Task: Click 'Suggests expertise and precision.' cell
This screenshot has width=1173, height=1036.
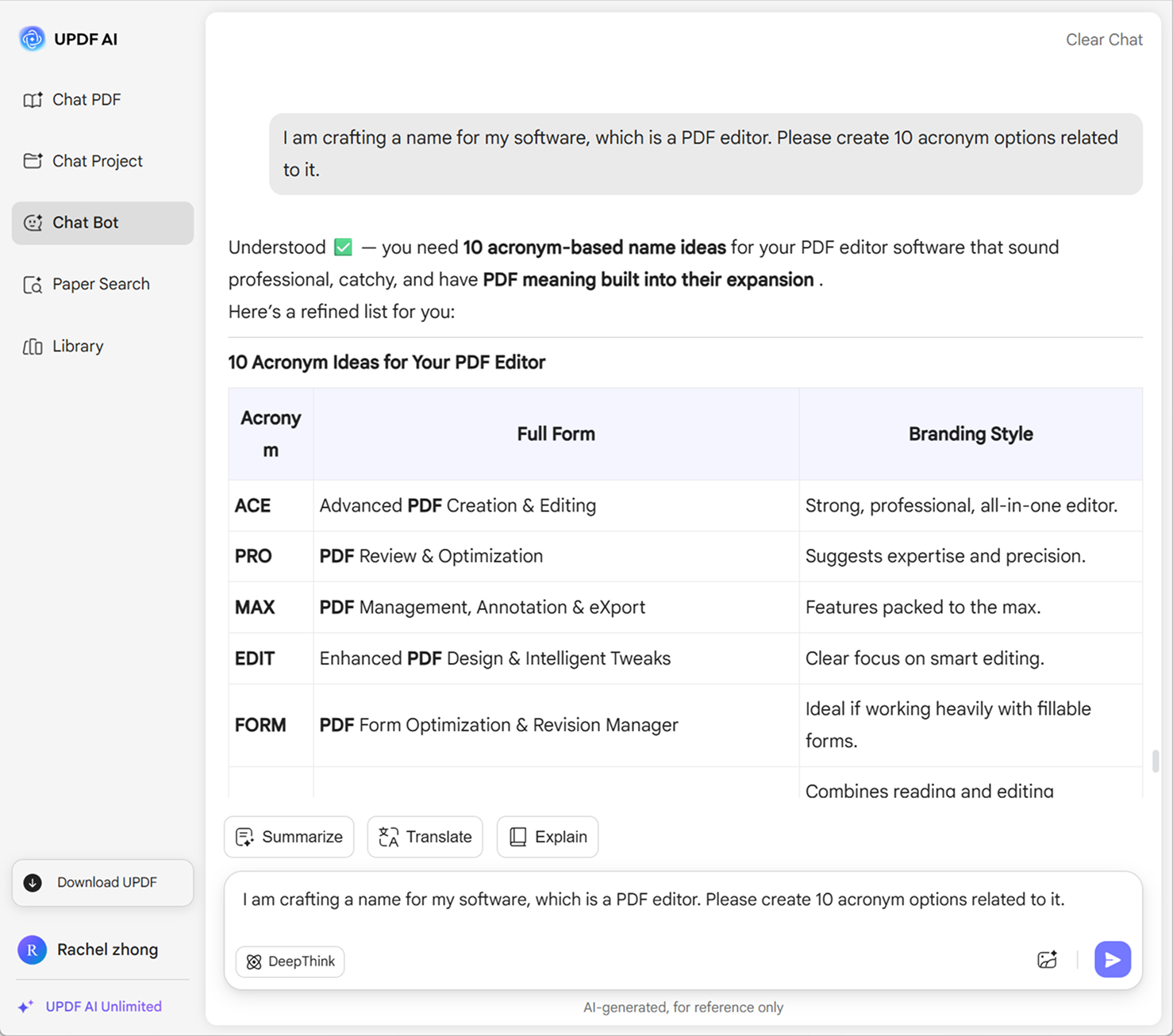Action: [x=971, y=557]
